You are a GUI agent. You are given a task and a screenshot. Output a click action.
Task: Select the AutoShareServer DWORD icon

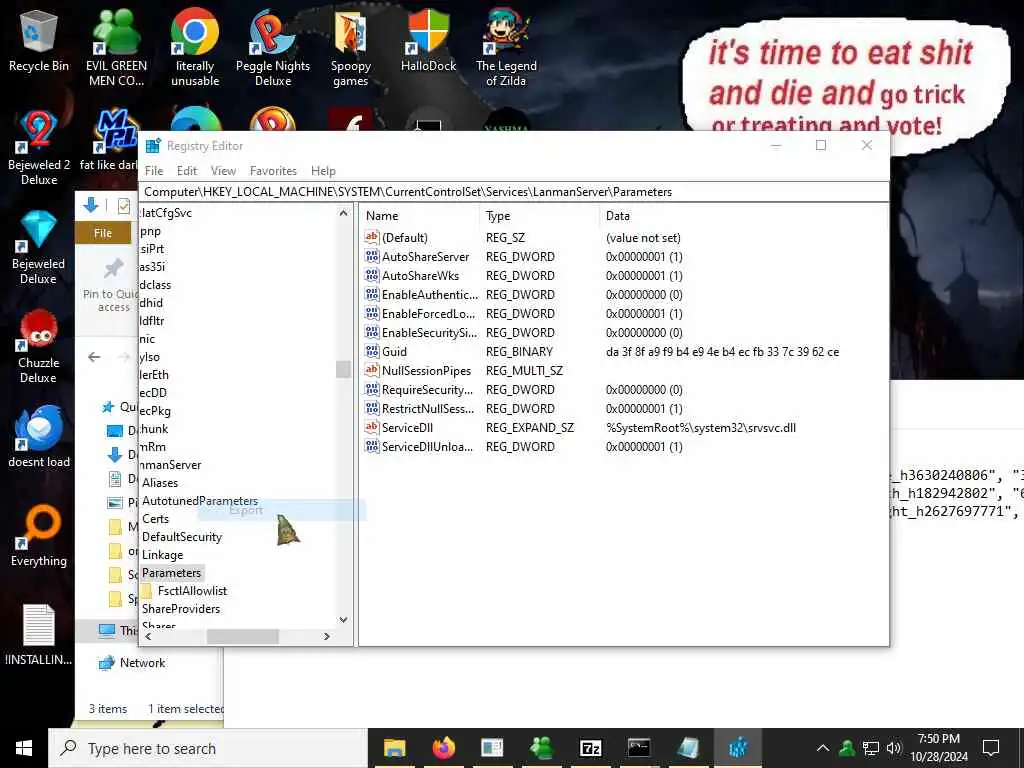[372, 257]
